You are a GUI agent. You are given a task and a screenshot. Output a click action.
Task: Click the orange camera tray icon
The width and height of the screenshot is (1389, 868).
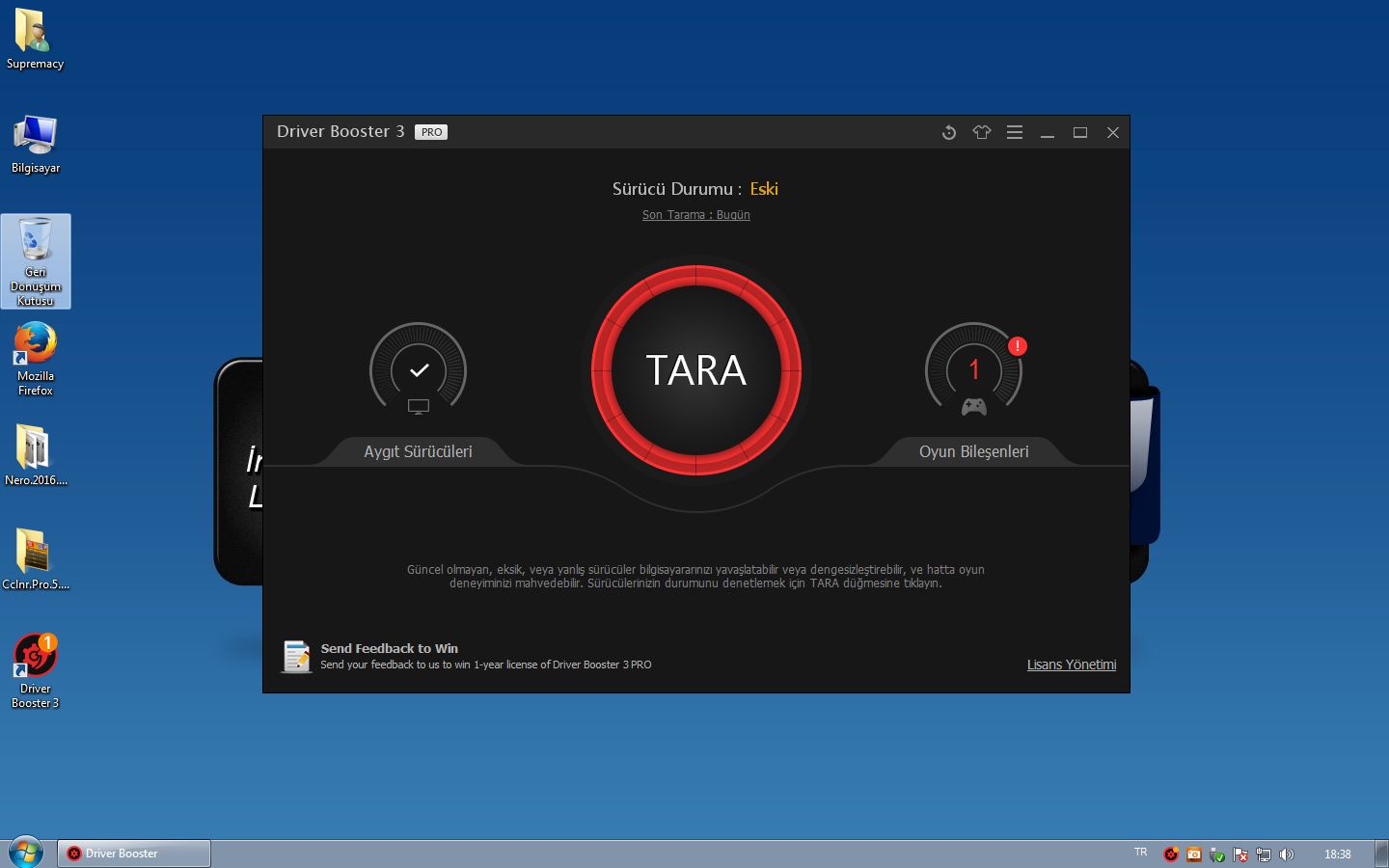point(1194,854)
